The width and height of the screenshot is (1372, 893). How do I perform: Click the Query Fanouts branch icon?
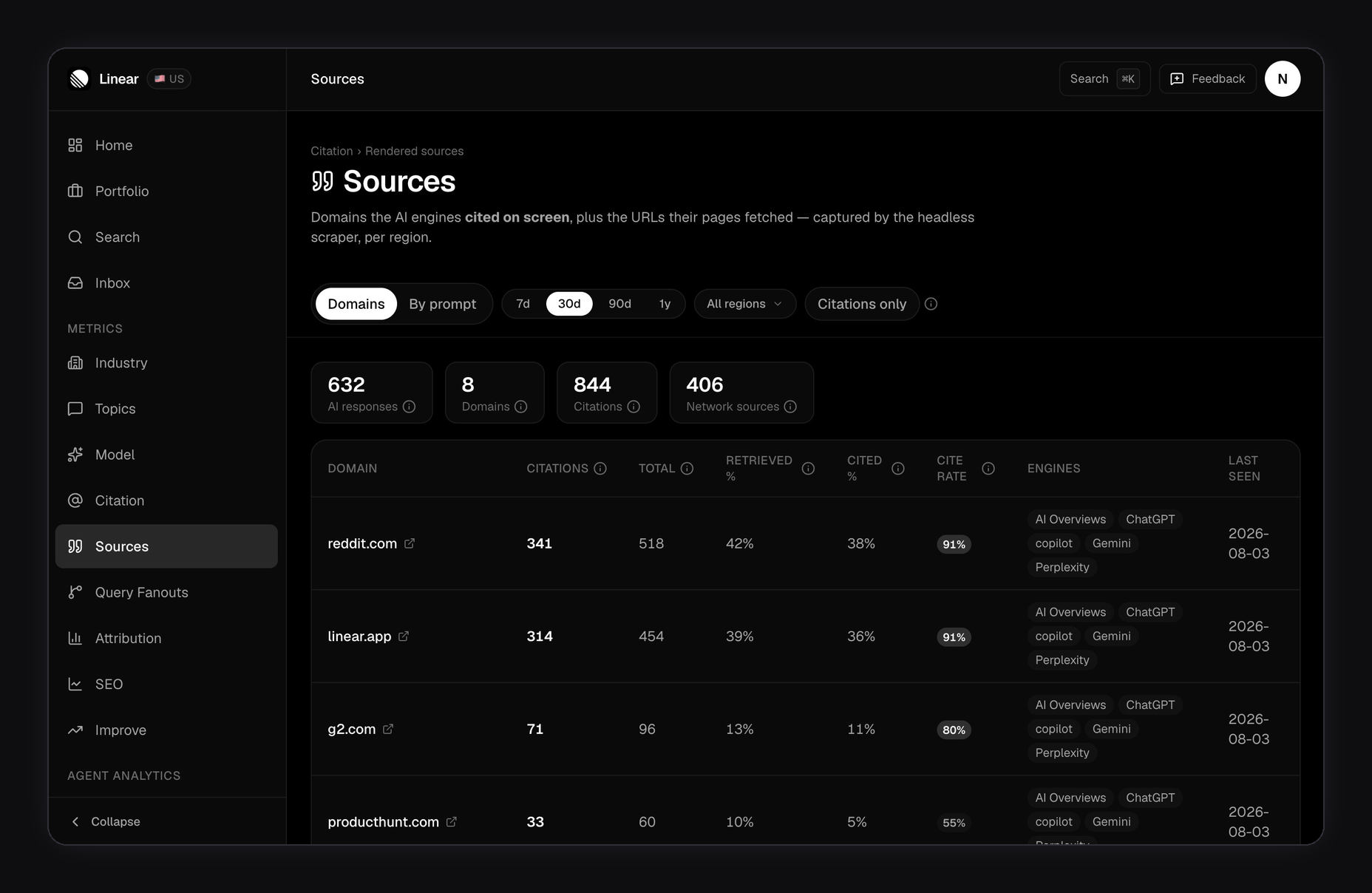pyautogui.click(x=75, y=591)
